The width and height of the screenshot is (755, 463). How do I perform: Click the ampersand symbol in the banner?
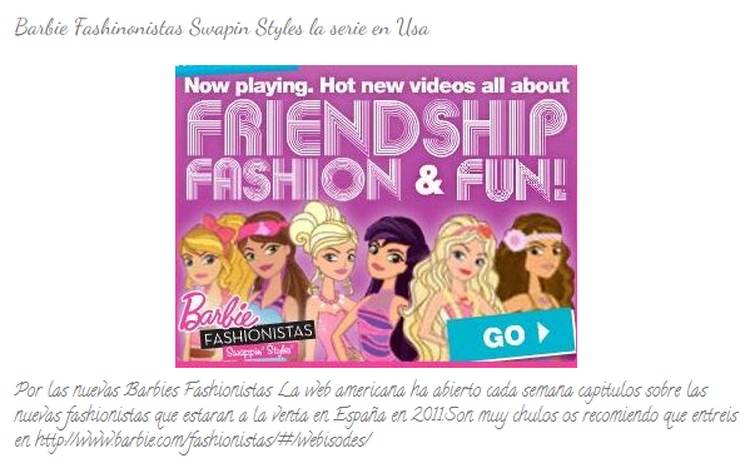[x=429, y=180]
